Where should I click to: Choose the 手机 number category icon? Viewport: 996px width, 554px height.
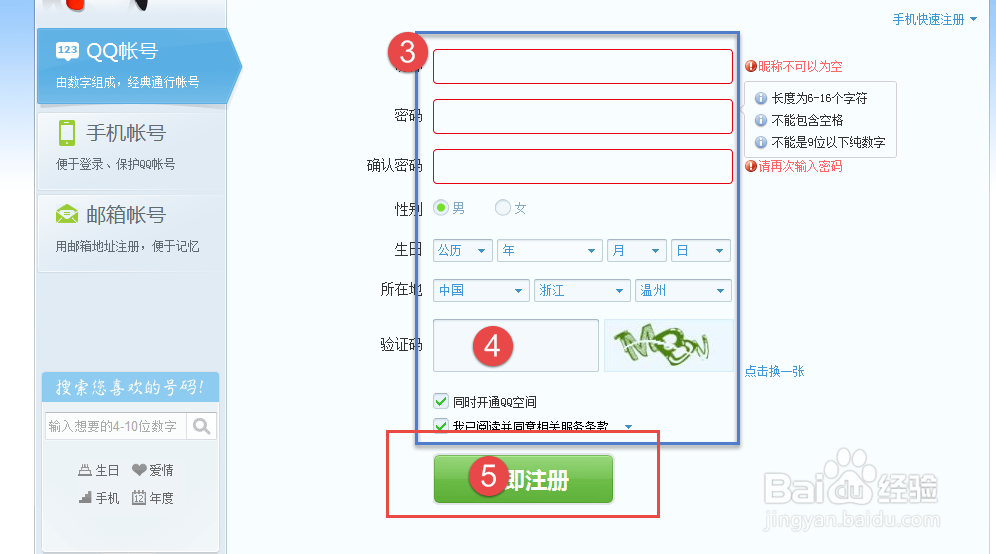85,497
